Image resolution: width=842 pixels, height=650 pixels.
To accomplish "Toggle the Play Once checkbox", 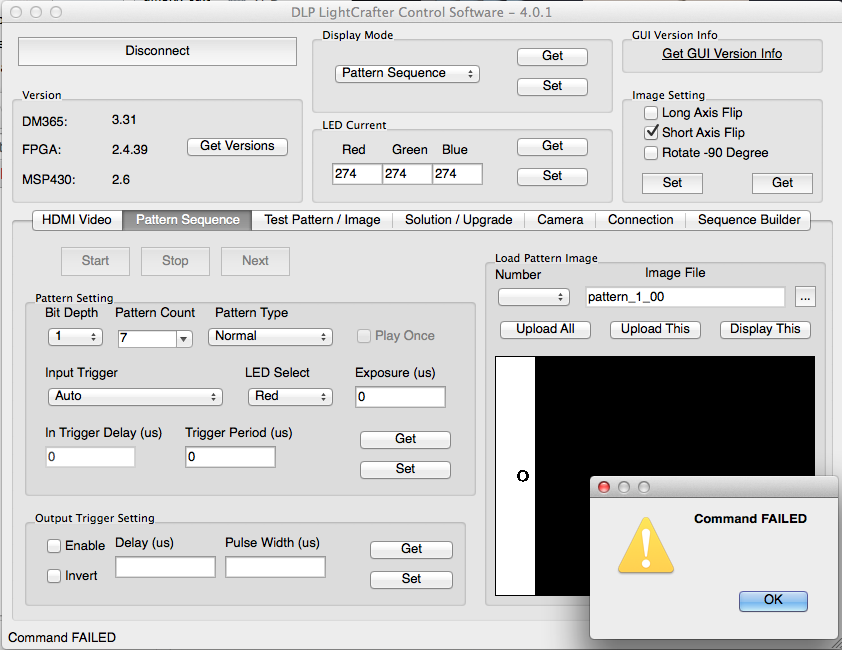I will (x=364, y=336).
